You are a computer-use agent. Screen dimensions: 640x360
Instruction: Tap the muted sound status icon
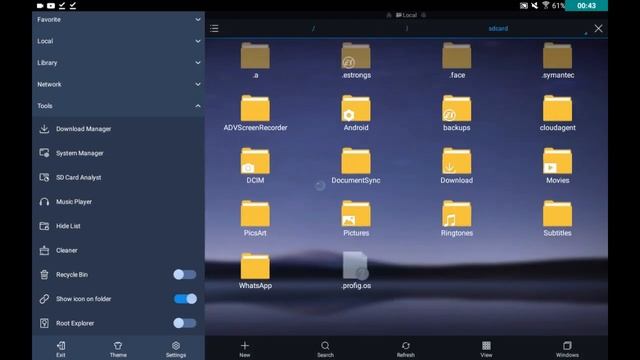(535, 5)
